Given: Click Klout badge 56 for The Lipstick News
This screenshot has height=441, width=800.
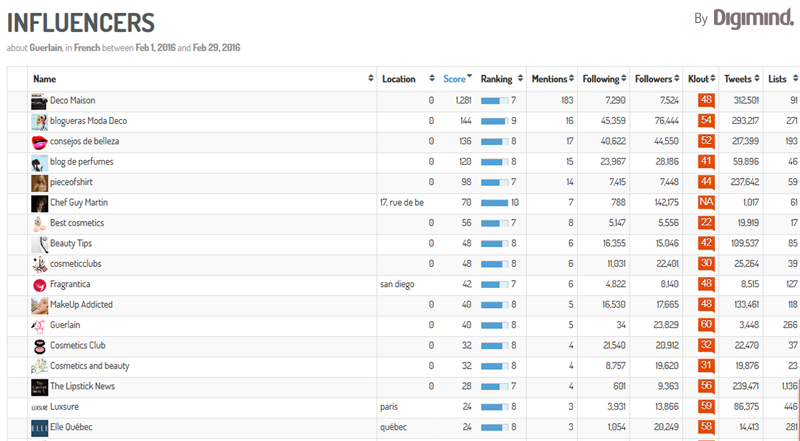Looking at the screenshot, I should [706, 386].
